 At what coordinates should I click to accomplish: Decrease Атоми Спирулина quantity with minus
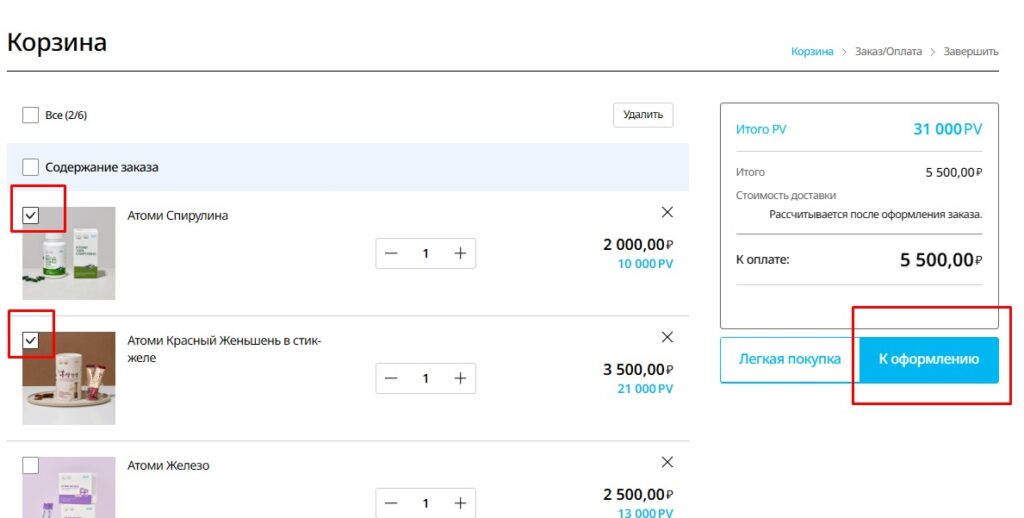click(x=391, y=253)
